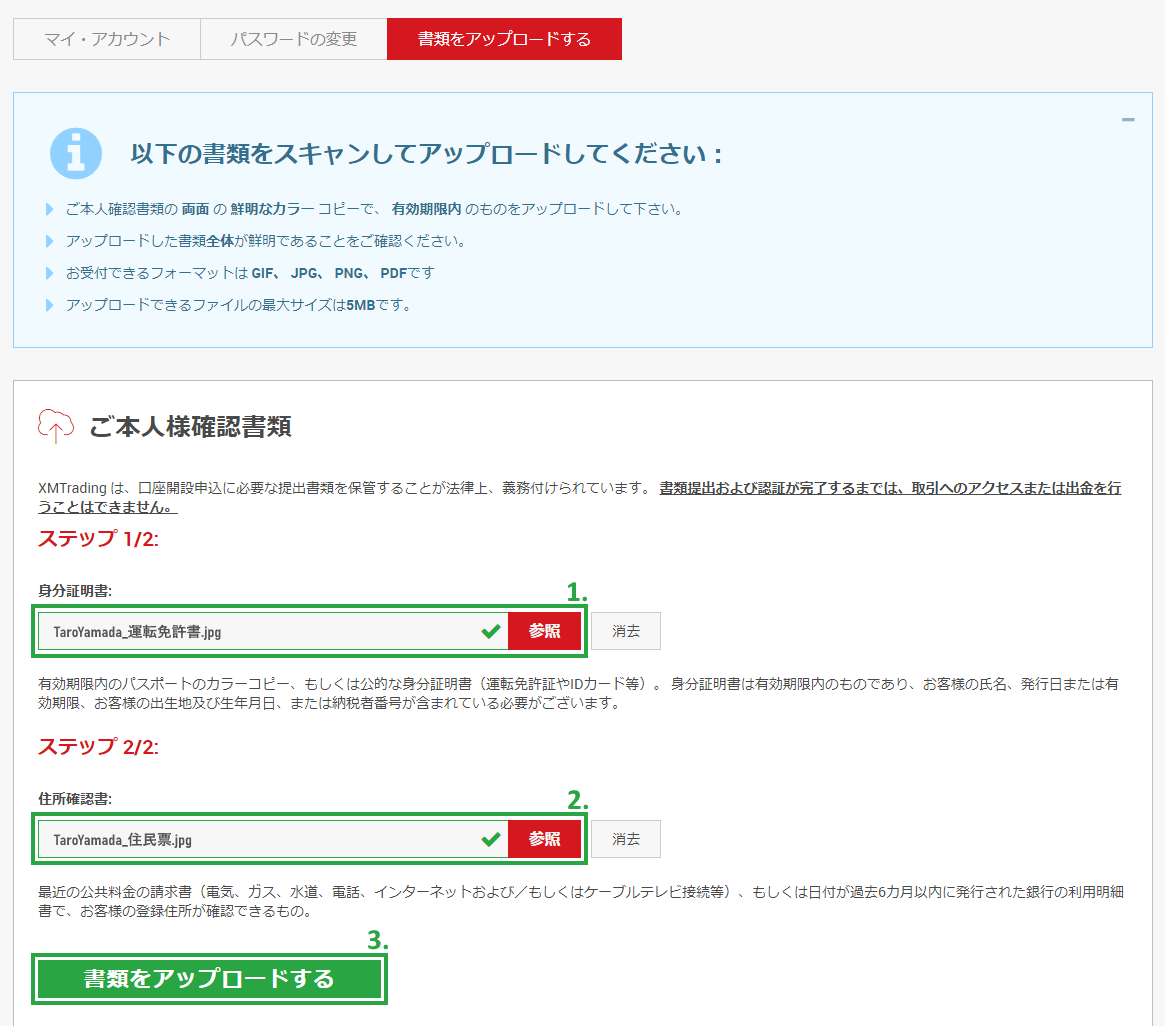Click green checkmark in 住所確認書 file field
1165x1026 pixels.
pos(490,839)
